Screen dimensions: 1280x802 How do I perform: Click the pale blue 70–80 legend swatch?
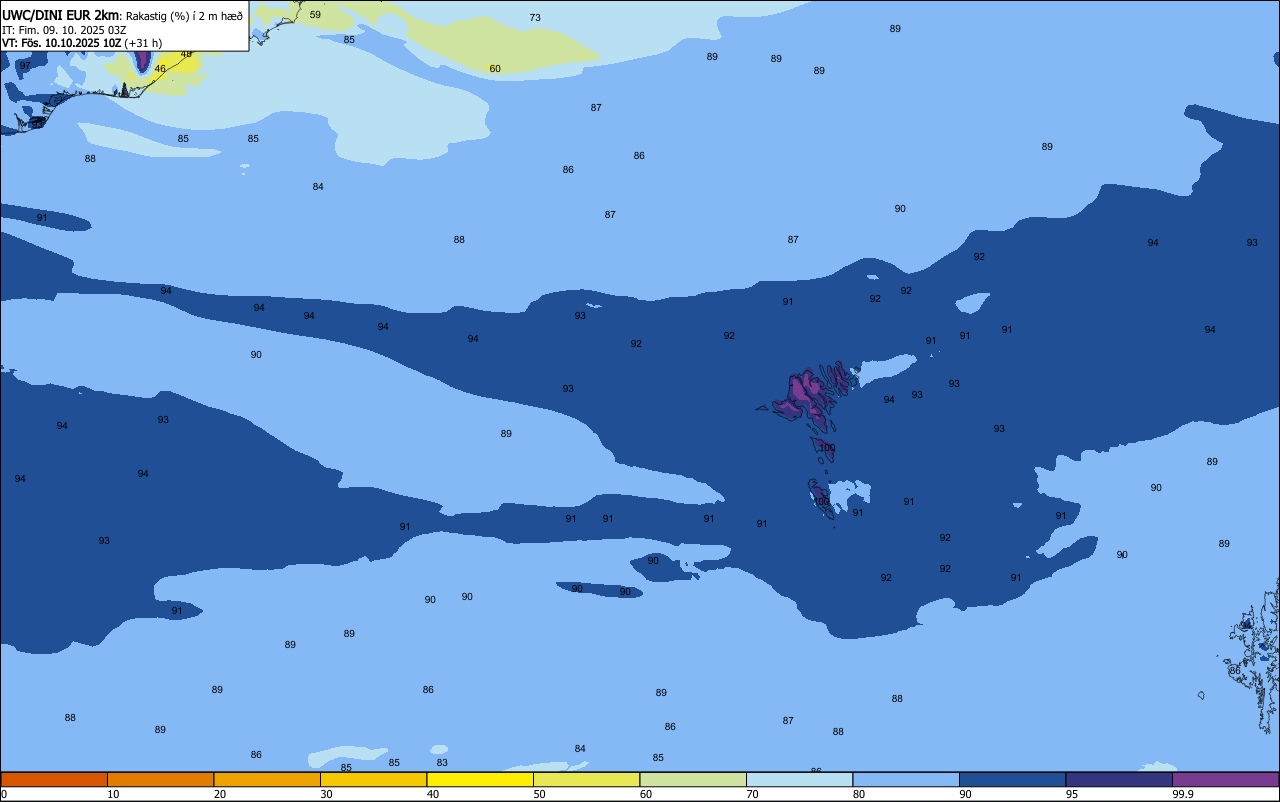pyautogui.click(x=799, y=779)
